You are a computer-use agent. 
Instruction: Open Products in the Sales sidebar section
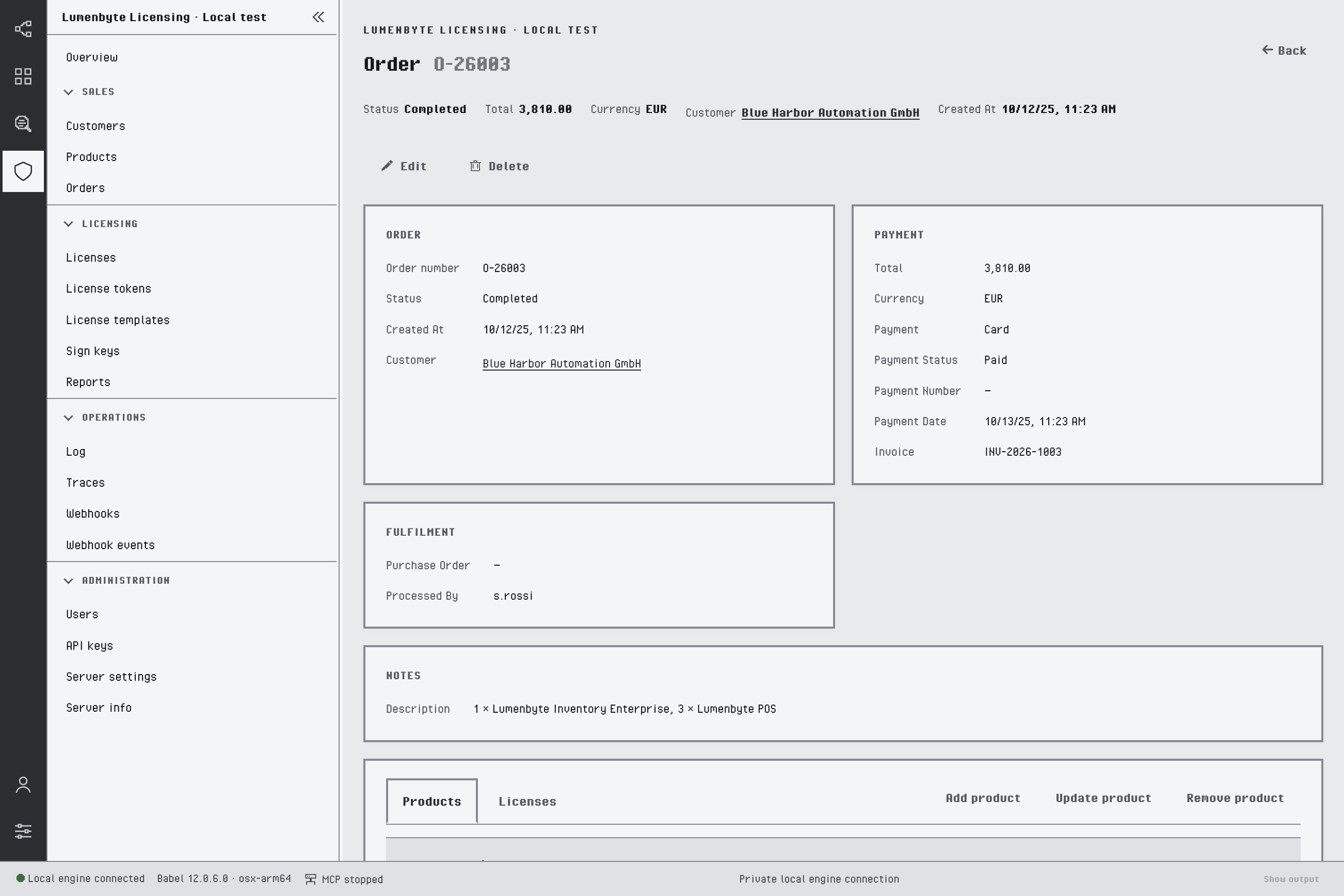(91, 157)
